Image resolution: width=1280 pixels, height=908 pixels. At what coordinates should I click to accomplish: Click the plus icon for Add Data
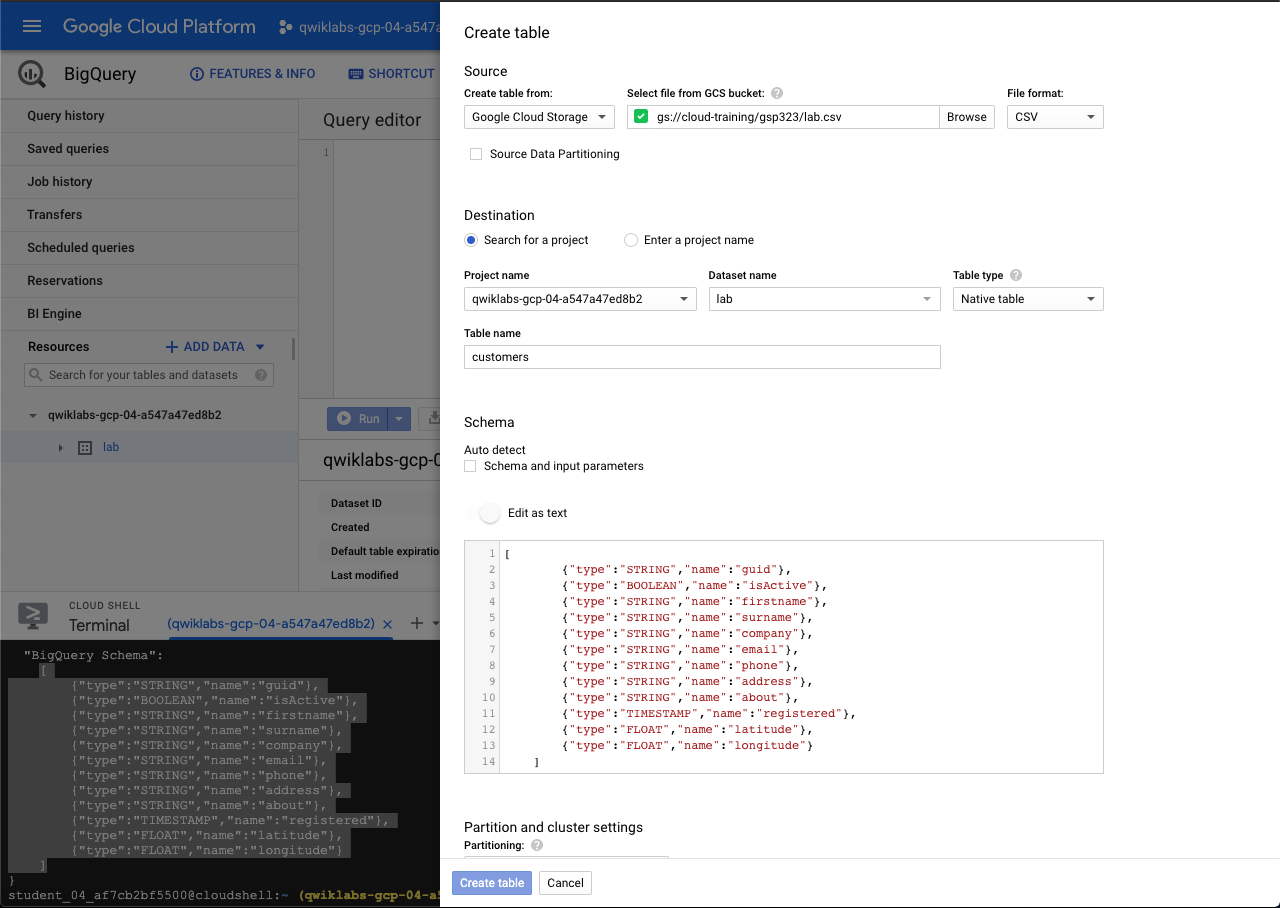[x=172, y=347]
